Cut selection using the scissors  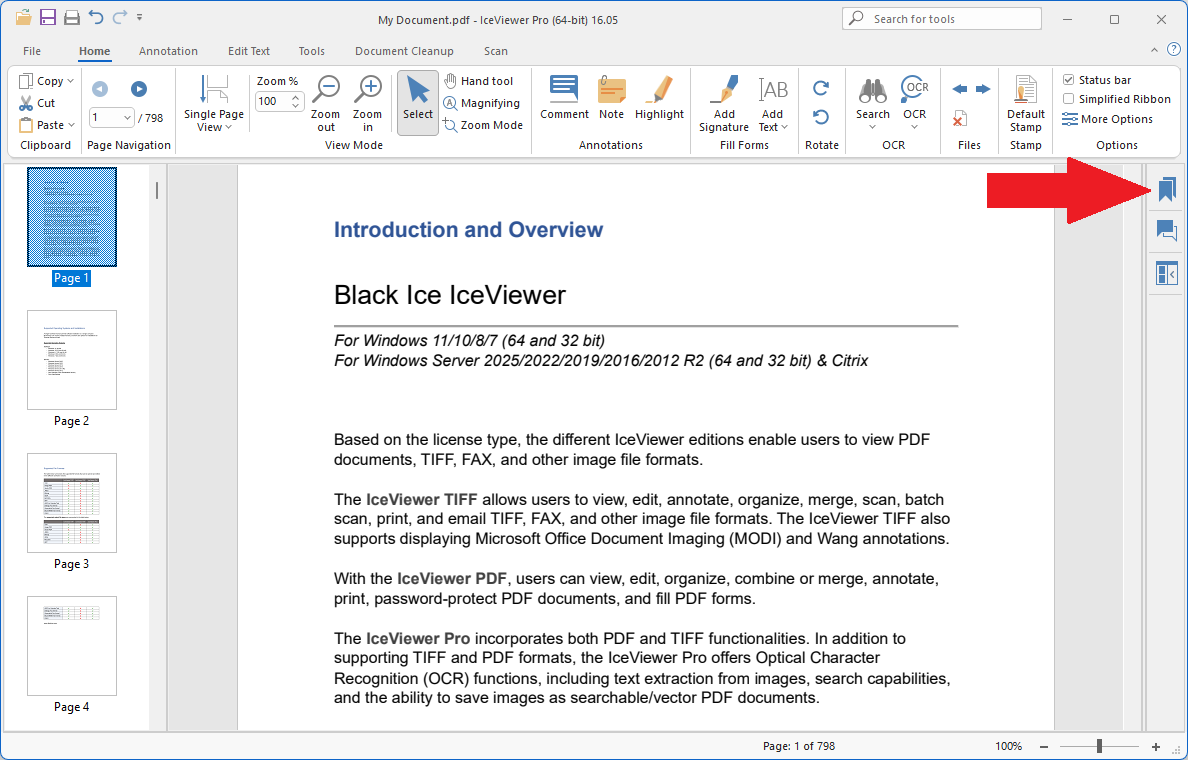point(38,103)
